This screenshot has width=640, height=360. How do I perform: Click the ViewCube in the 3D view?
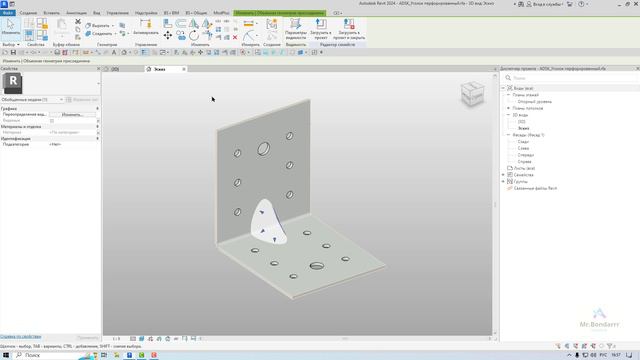(472, 93)
